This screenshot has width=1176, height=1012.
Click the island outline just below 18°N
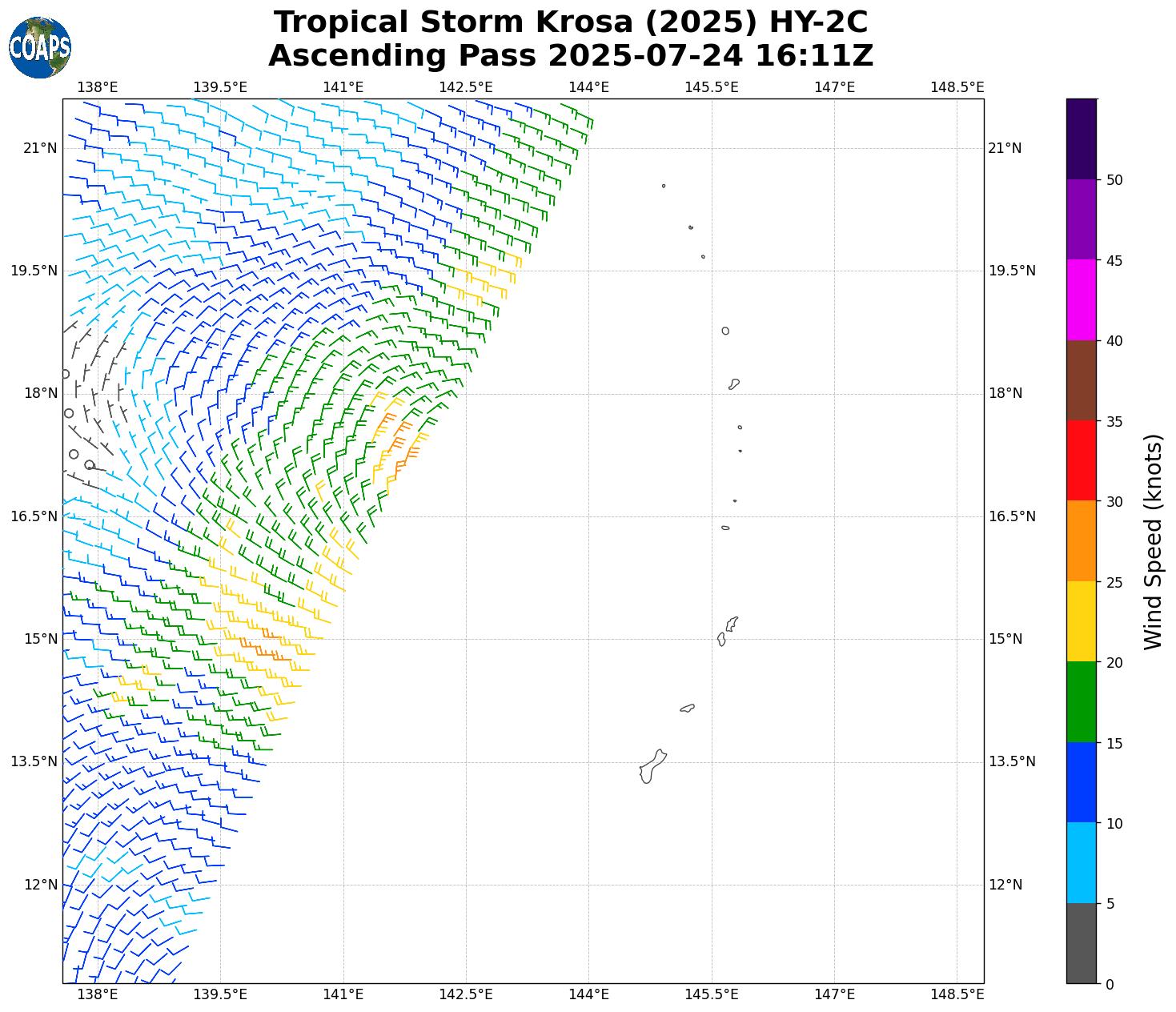click(x=733, y=384)
